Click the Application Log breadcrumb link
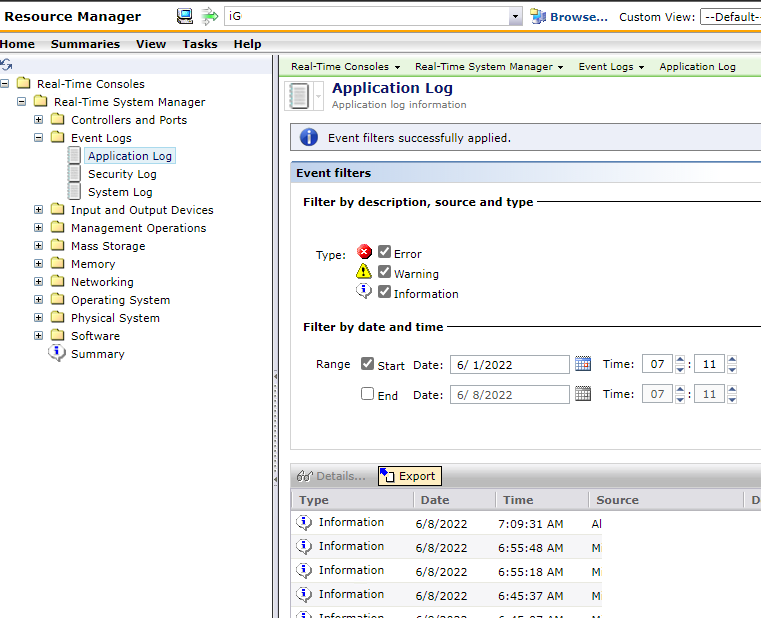 click(x=697, y=67)
